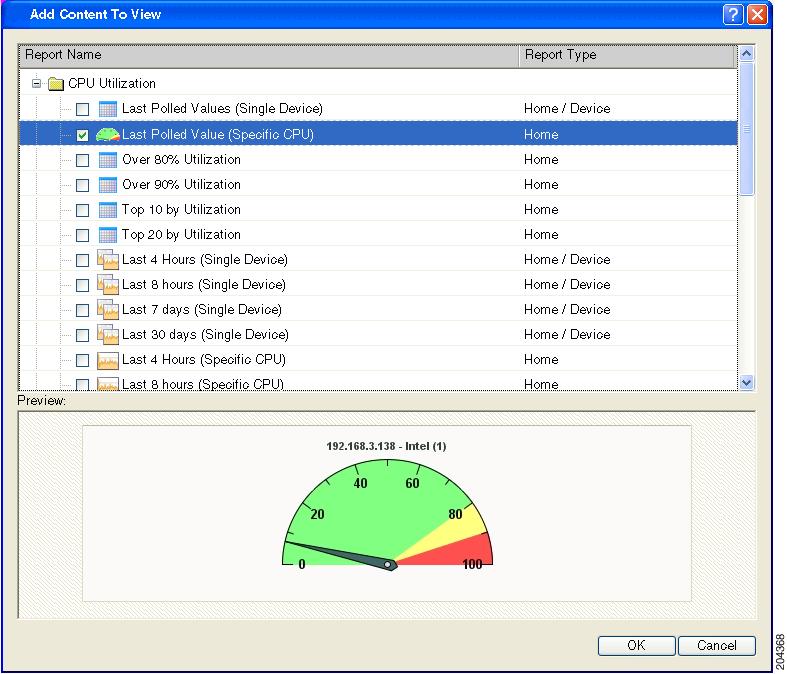The height and width of the screenshot is (674, 787).
Task: Click Home / Device type of Last Polled Values
Action: coord(567,109)
